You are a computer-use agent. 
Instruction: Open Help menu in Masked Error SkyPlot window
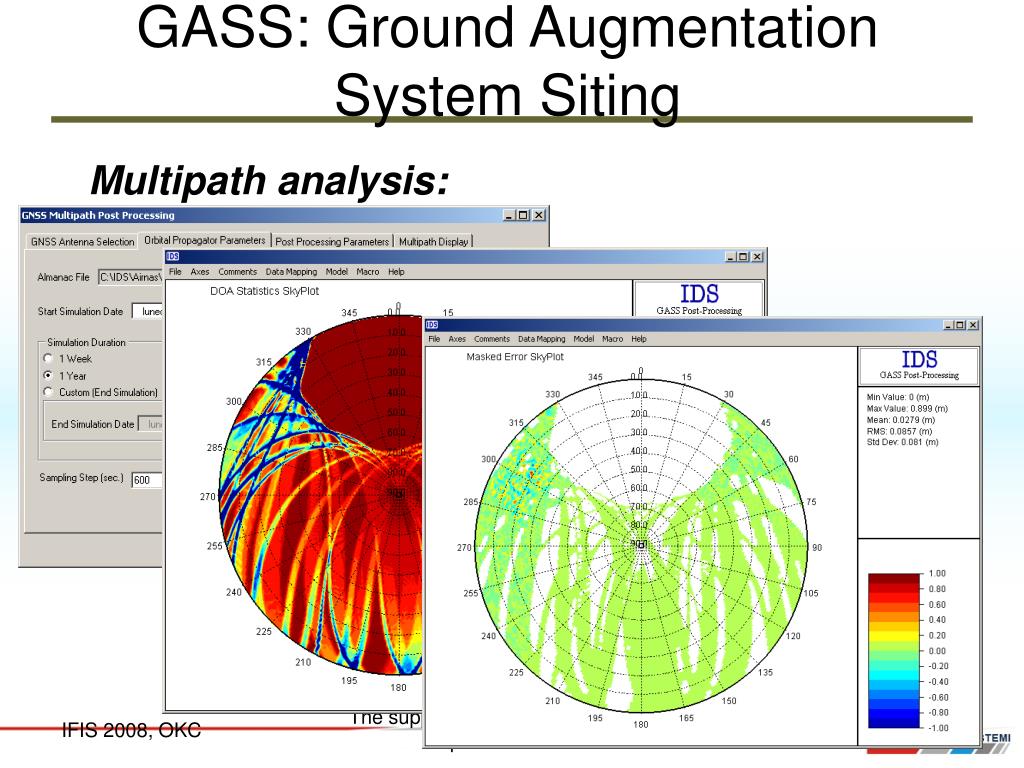pos(639,339)
